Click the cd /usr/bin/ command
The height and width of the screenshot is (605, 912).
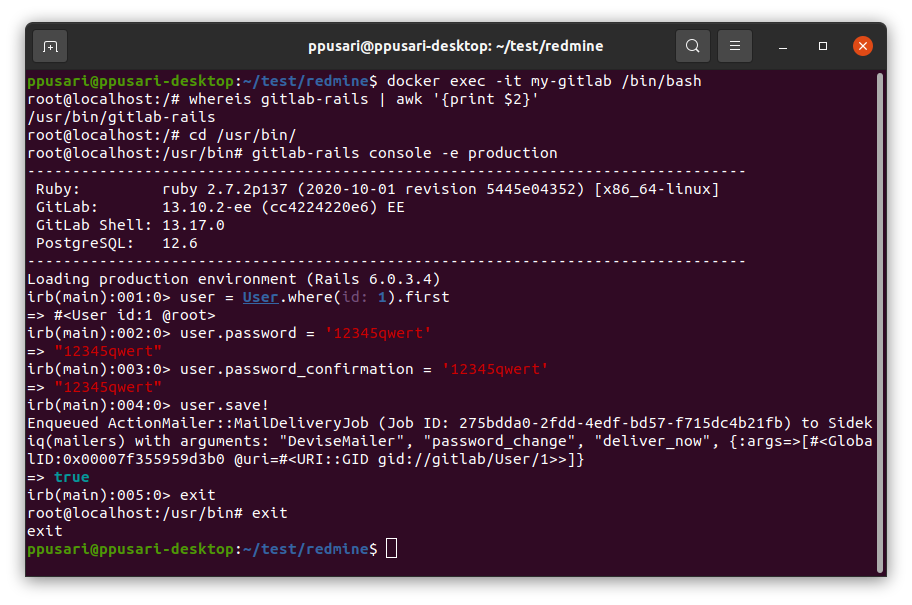click(243, 135)
